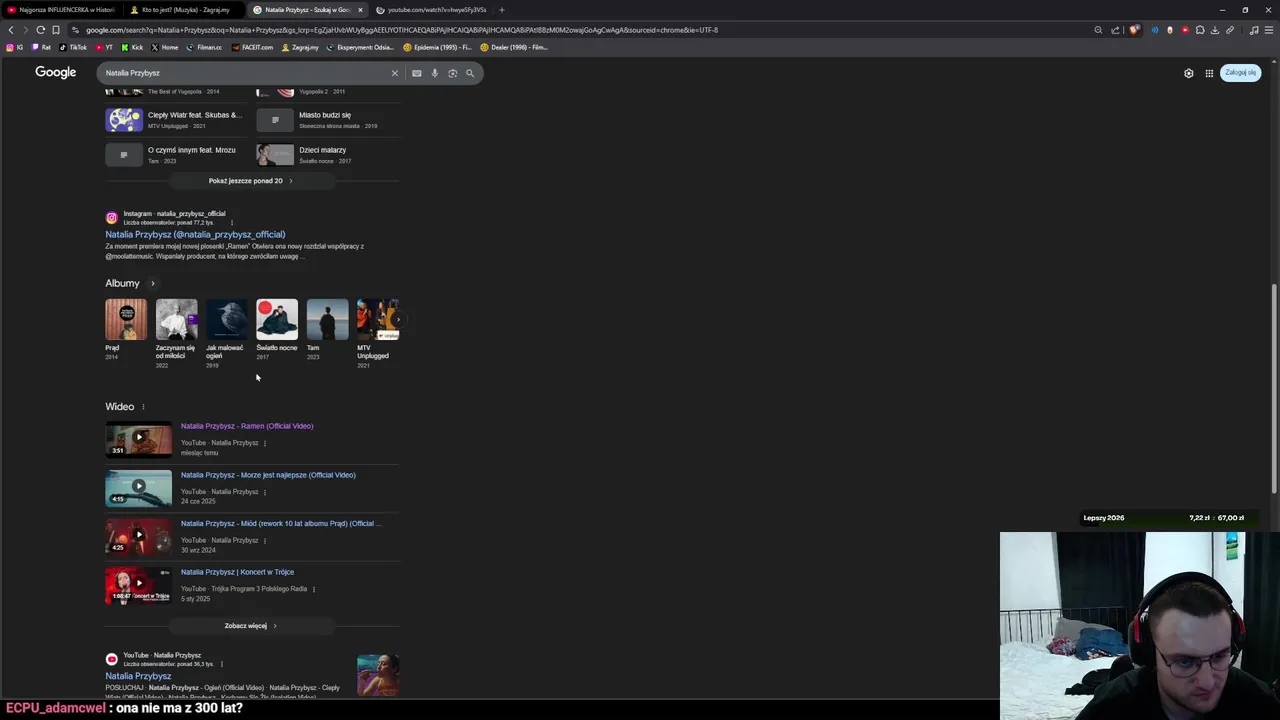
Task: Open the Epidemia (1995) bookmark
Action: (x=437, y=47)
